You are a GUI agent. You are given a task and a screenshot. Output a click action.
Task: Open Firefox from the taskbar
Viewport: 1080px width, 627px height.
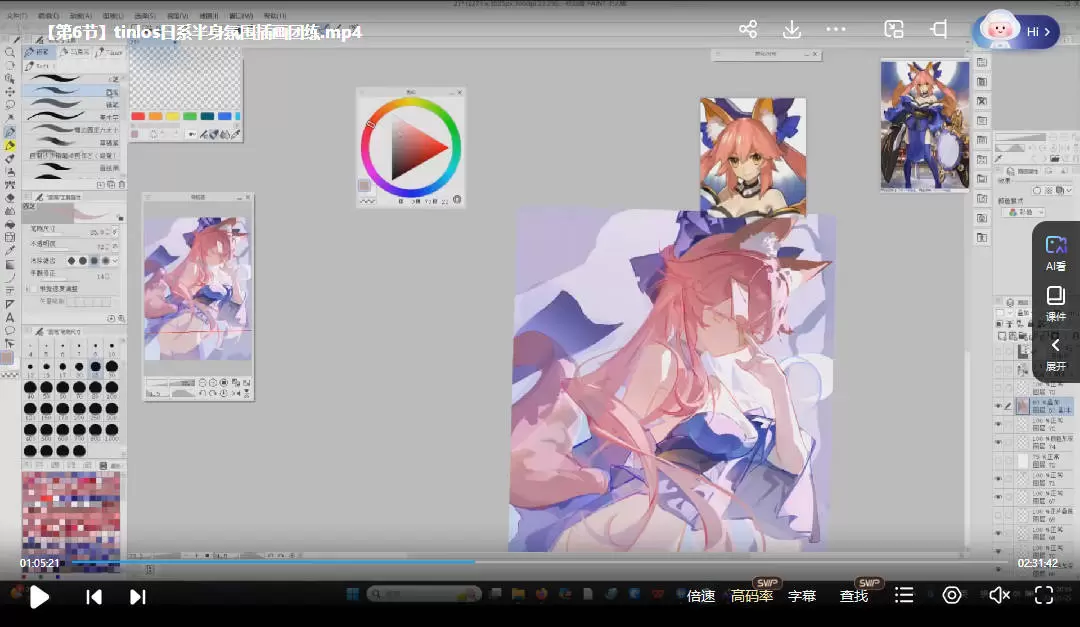541,594
